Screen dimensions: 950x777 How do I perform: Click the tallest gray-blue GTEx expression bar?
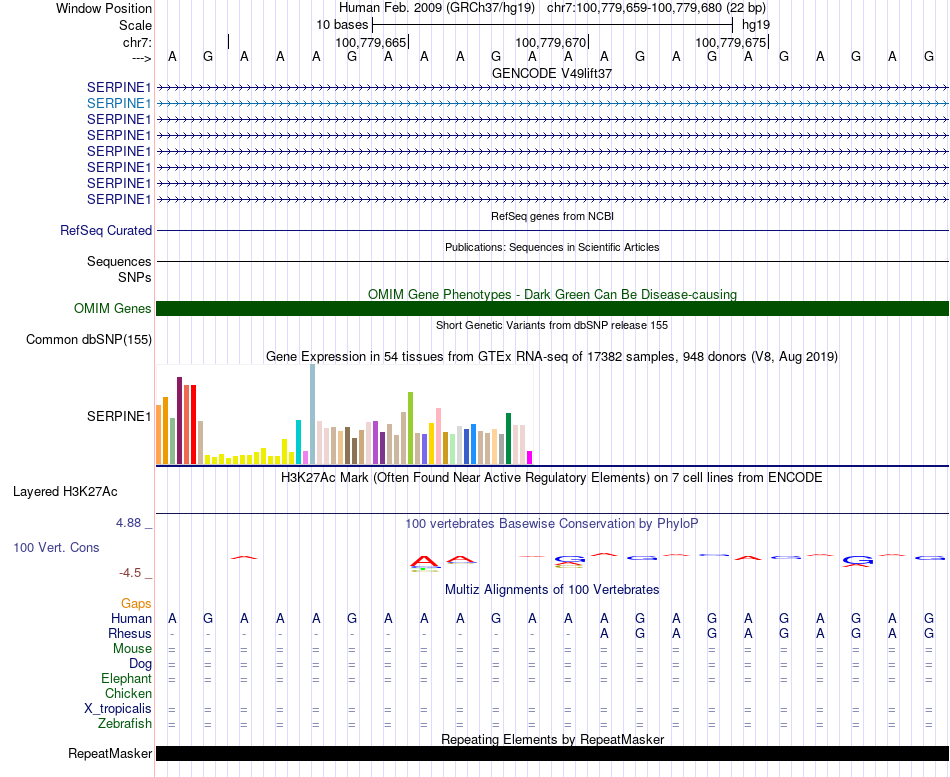313,415
